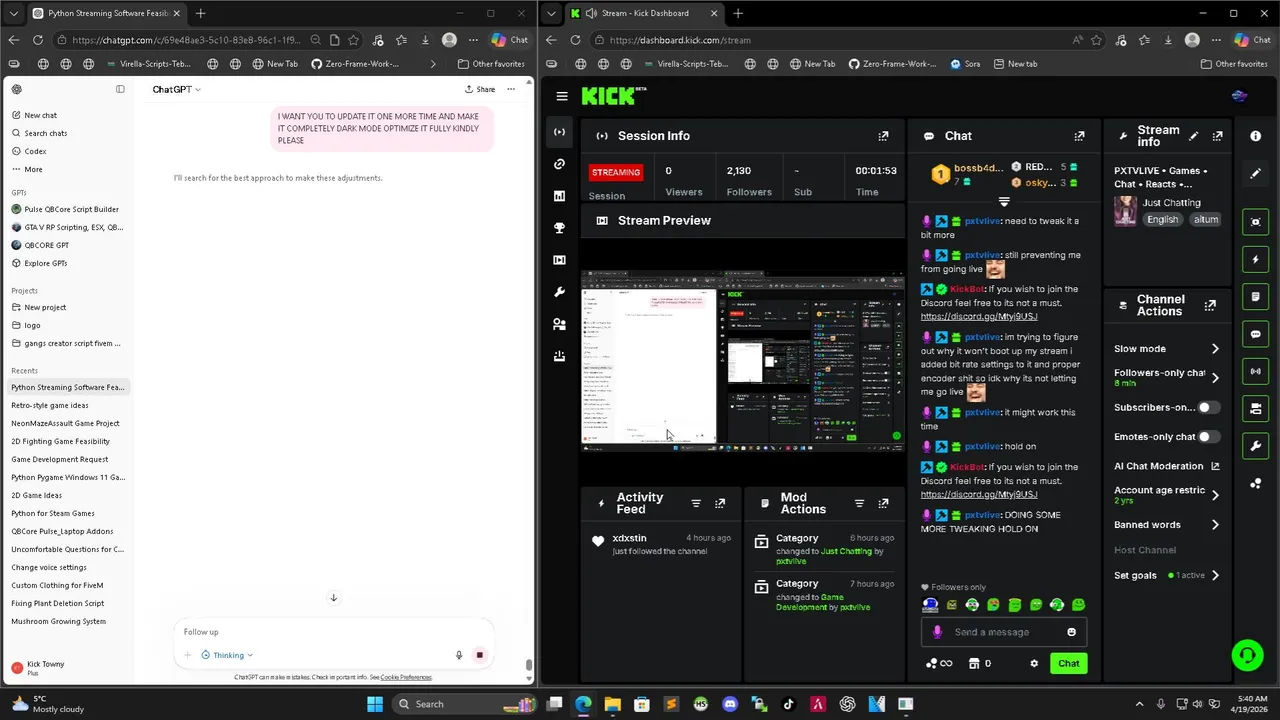The image size is (1280, 720).
Task: Click the green Chat send button
Action: (1069, 663)
